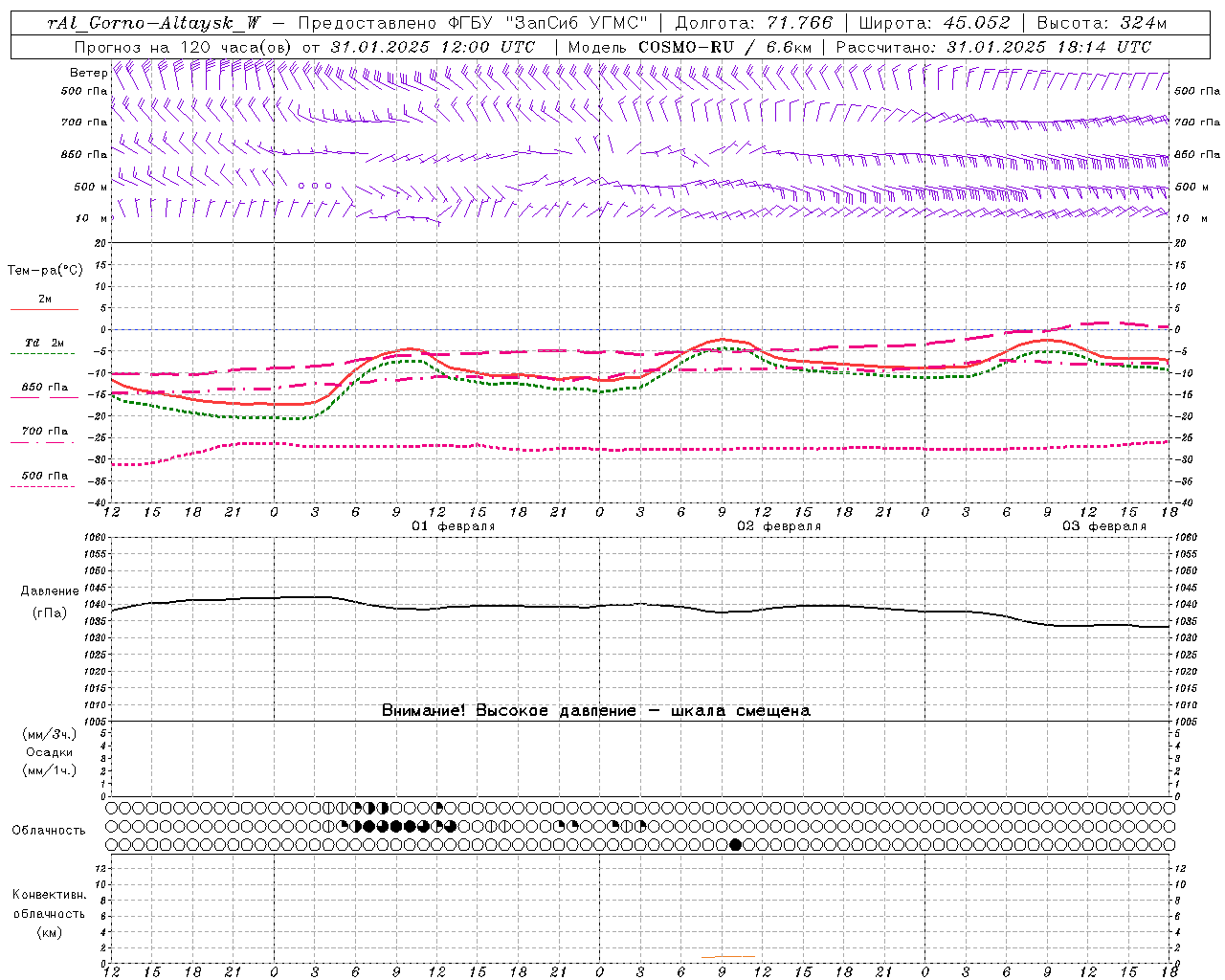The width and height of the screenshot is (1225, 980).
Task: Click the right 850 гПа wind level label
Action: click(1197, 154)
